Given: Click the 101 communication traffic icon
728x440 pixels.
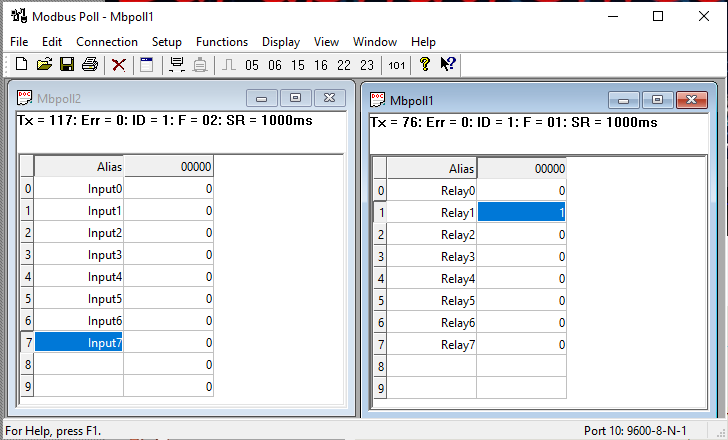Looking at the screenshot, I should click(x=396, y=65).
